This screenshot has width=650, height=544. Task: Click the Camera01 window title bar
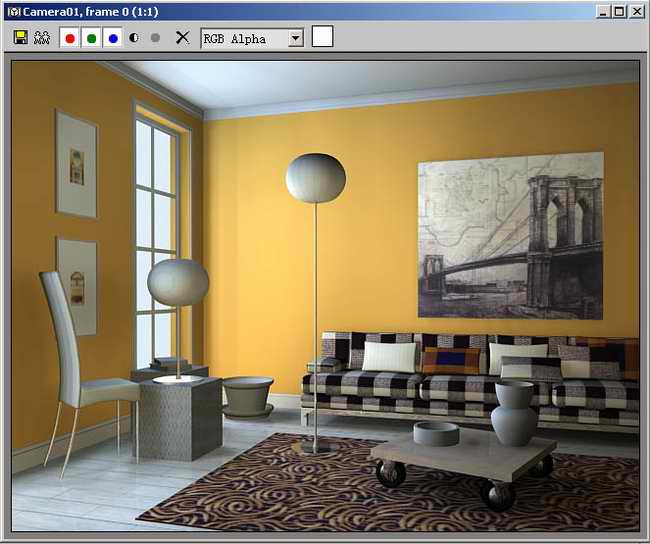coord(325,12)
